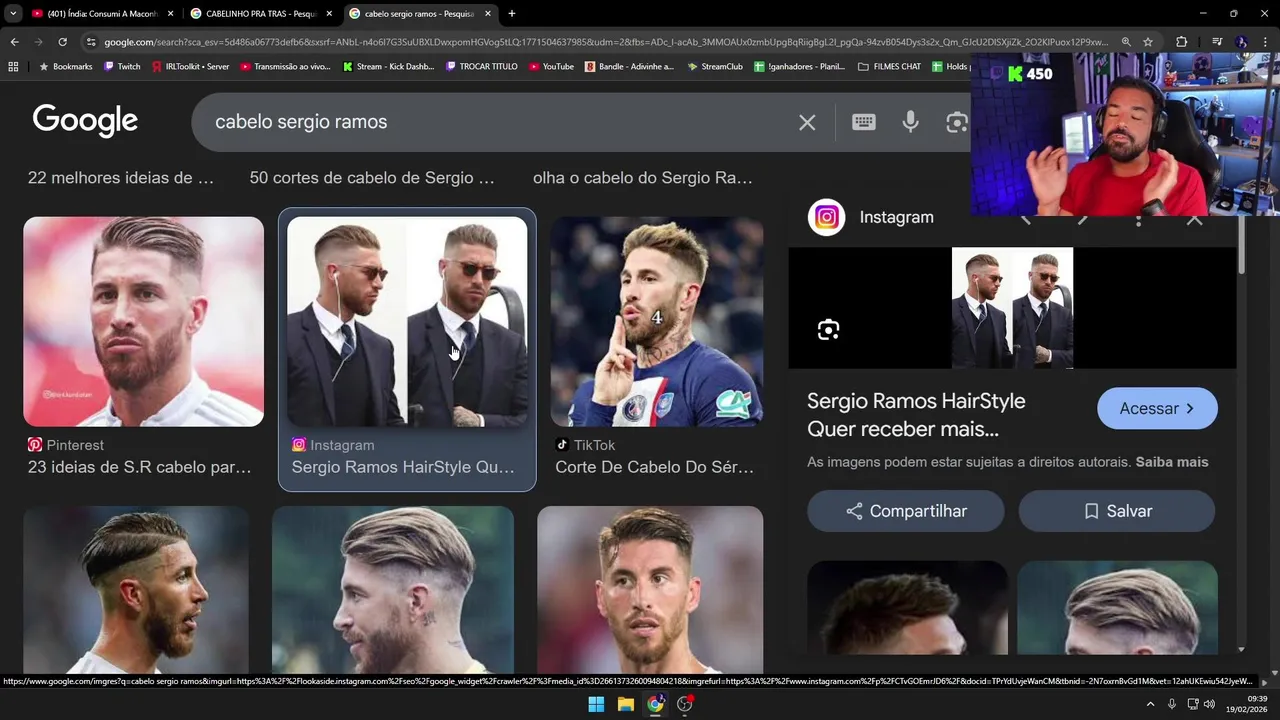Click Chrome icon in the taskbar
This screenshot has height=720, width=1280.
655,704
